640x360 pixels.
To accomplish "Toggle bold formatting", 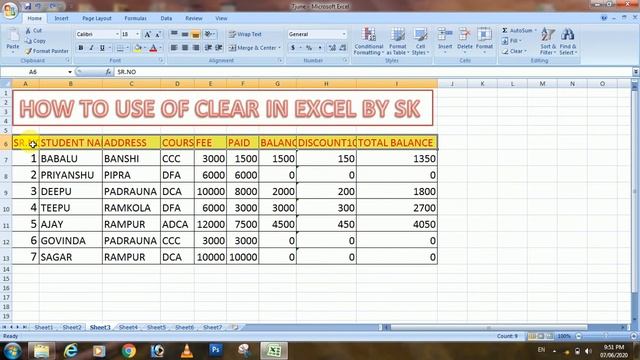I will pos(81,48).
